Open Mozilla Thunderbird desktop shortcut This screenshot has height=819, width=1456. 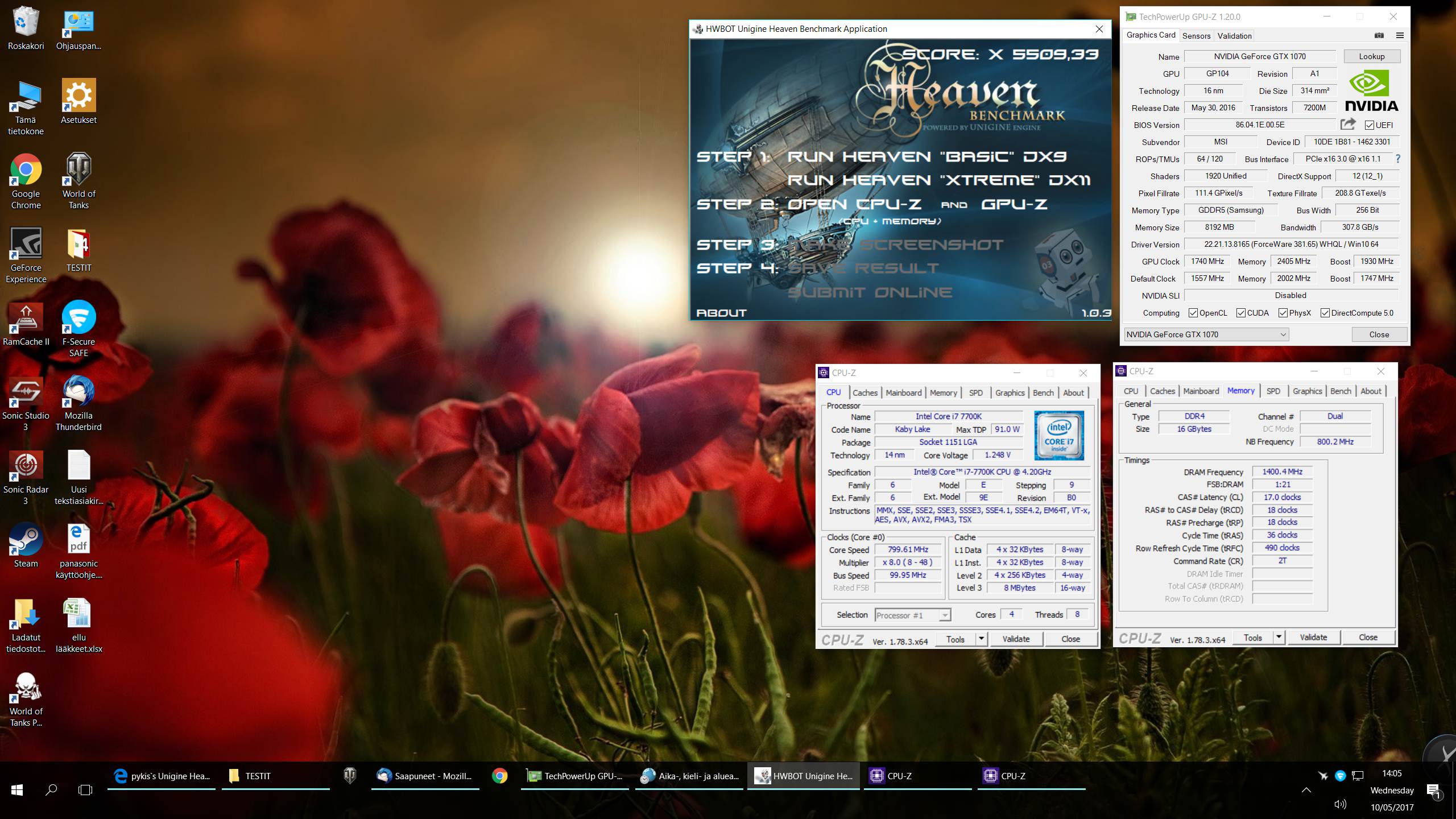pyautogui.click(x=78, y=404)
